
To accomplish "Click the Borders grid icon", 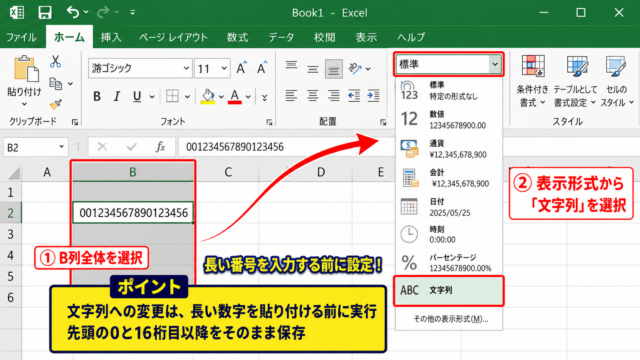I will [x=172, y=96].
